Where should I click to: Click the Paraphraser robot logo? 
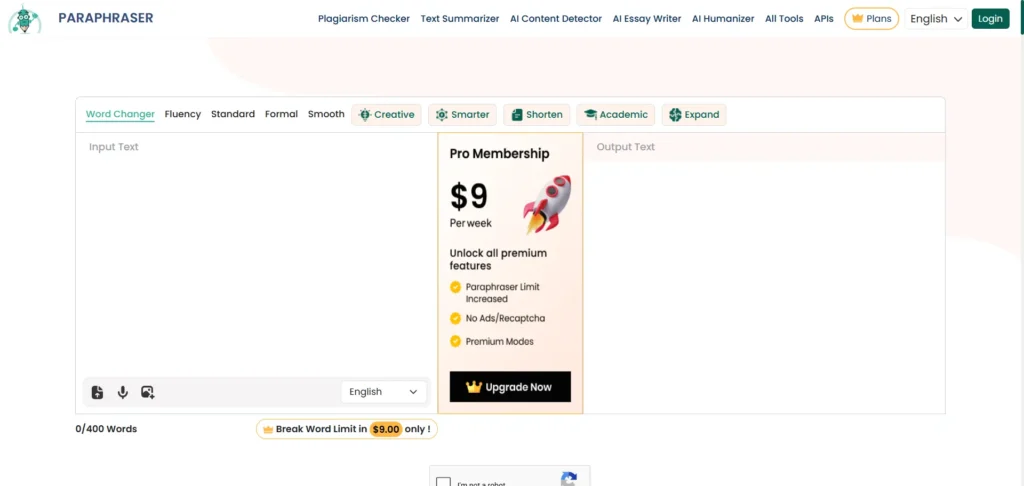click(24, 19)
